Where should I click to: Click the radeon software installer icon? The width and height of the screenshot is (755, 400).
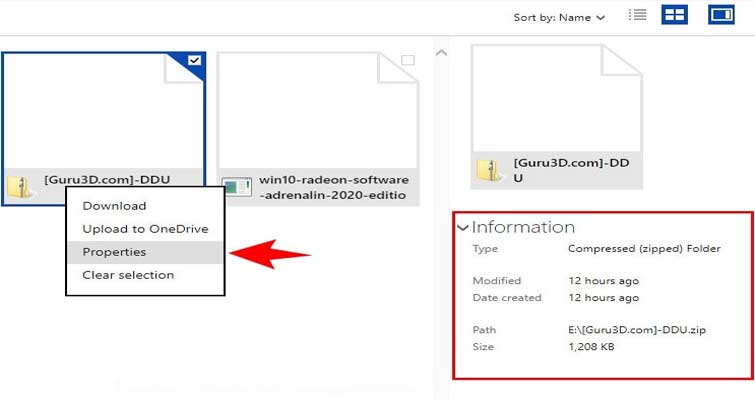coord(236,187)
